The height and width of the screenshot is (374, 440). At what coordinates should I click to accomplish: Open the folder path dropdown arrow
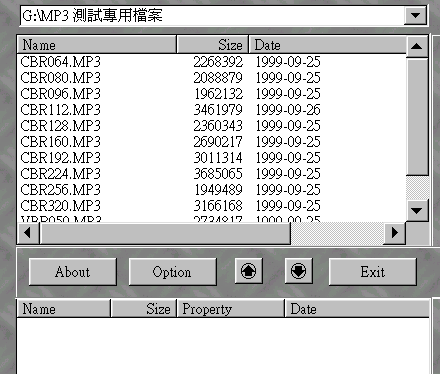[415, 15]
